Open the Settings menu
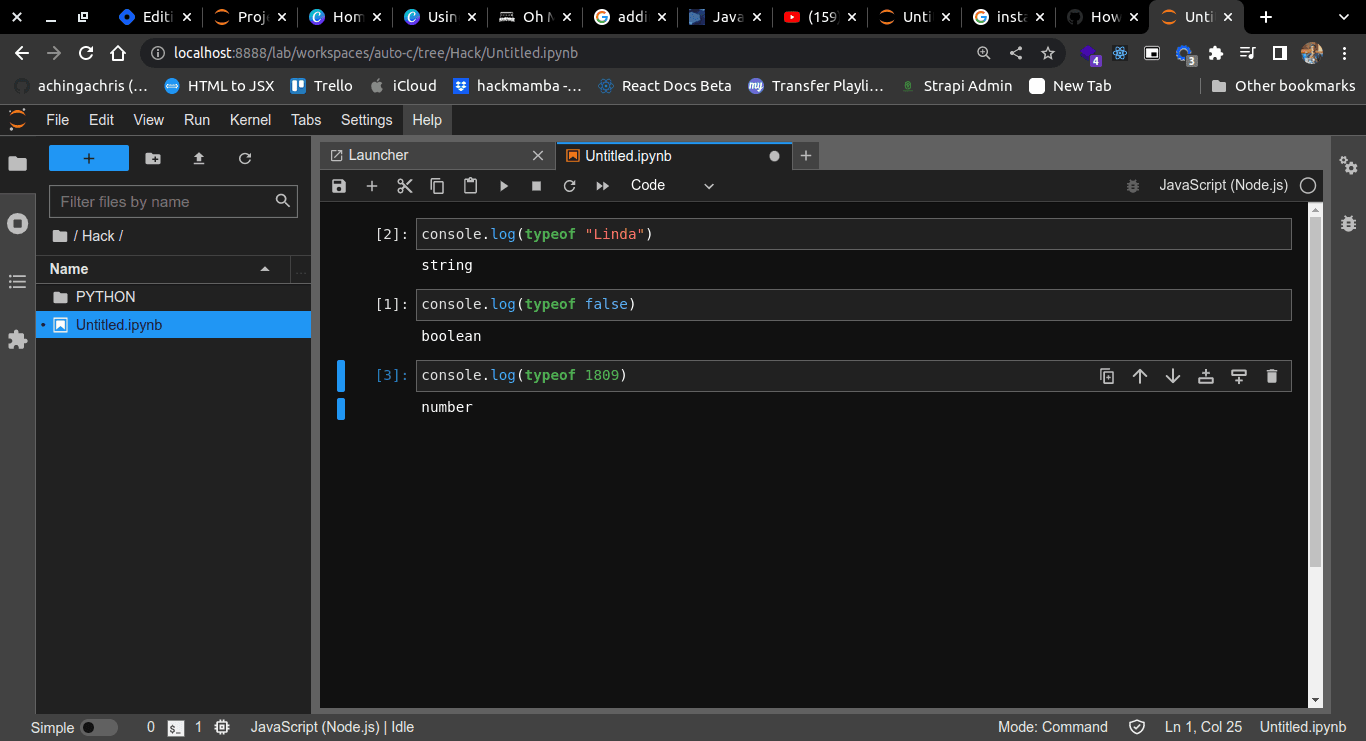1366x741 pixels. coord(366,120)
